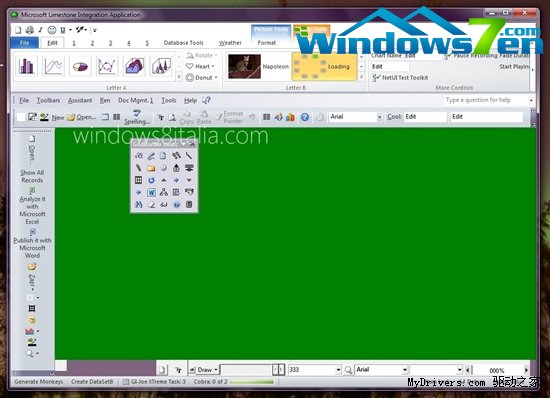Viewport: 550px width, 398px height.
Task: Switch to the Weather tab
Action: 230,43
